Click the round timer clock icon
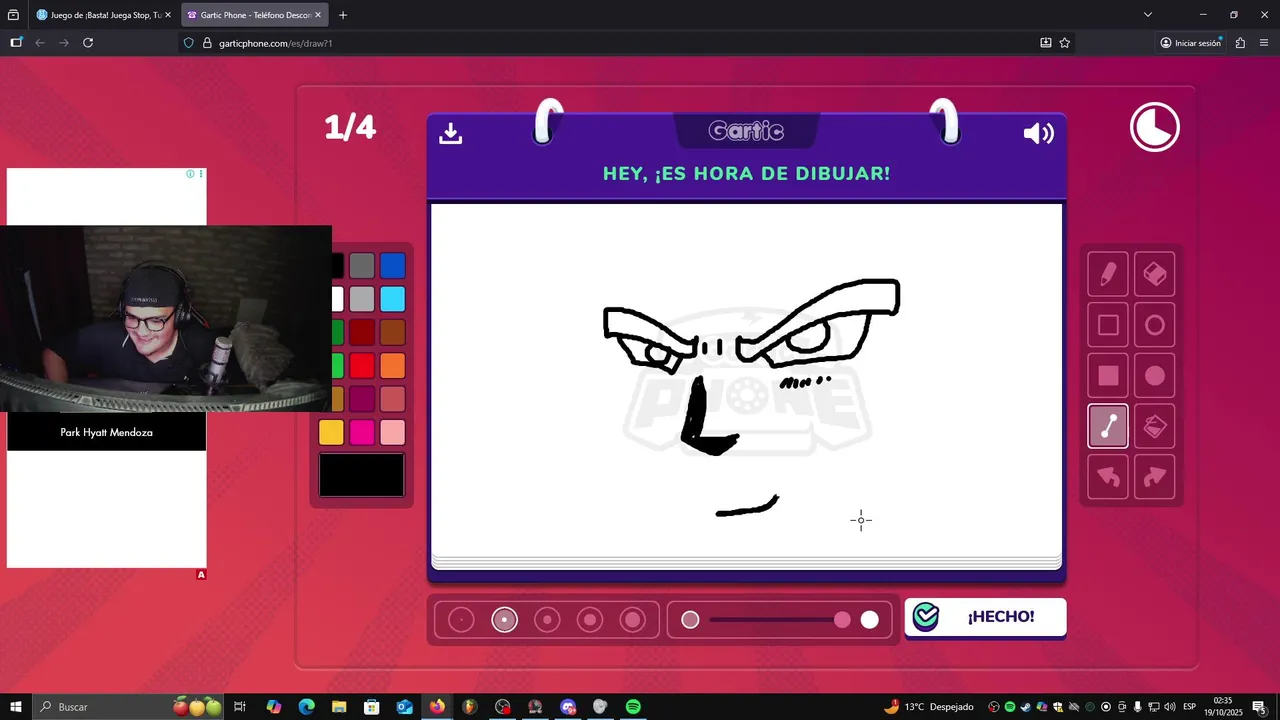 (1155, 128)
